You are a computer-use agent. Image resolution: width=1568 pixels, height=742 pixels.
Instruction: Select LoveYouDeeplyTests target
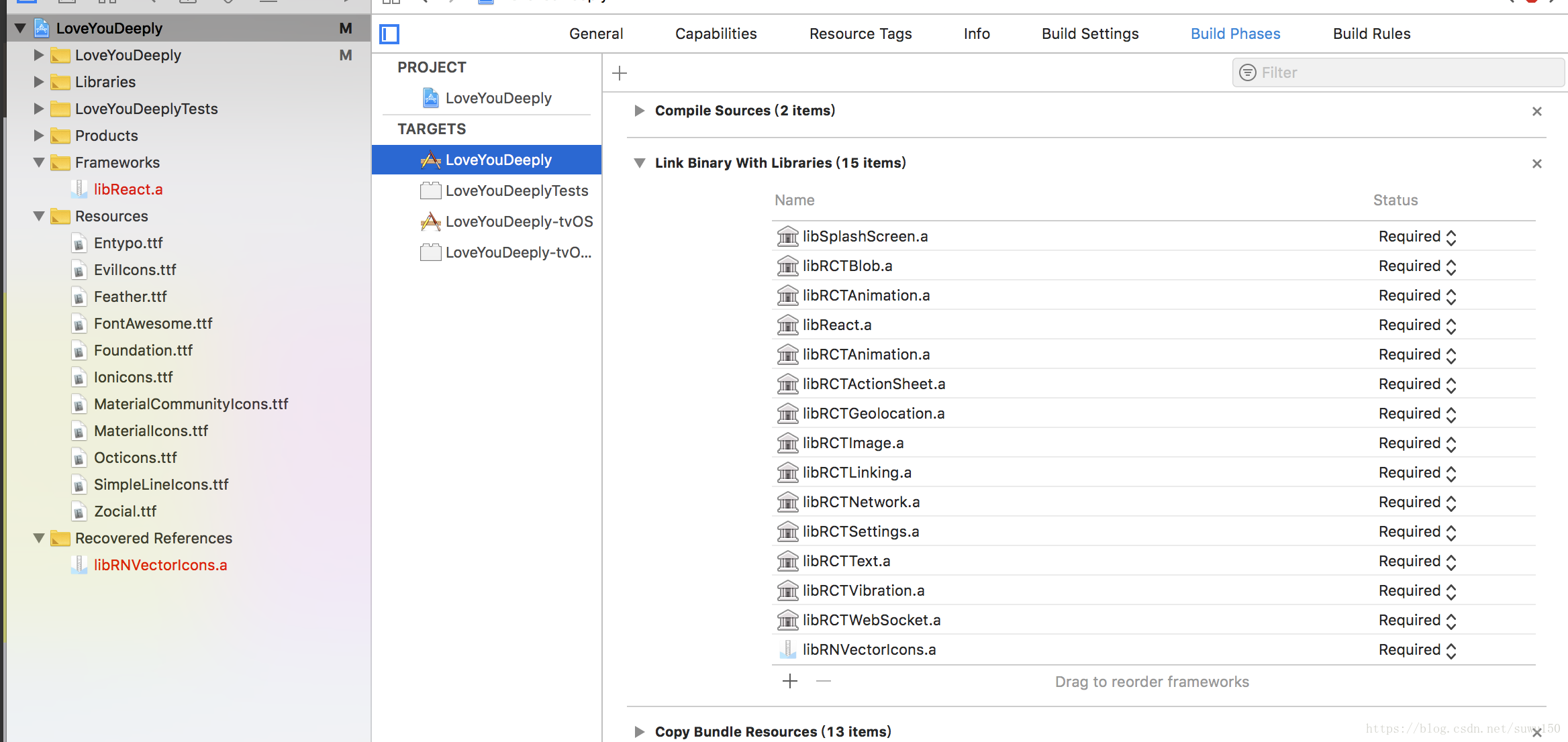(x=516, y=190)
